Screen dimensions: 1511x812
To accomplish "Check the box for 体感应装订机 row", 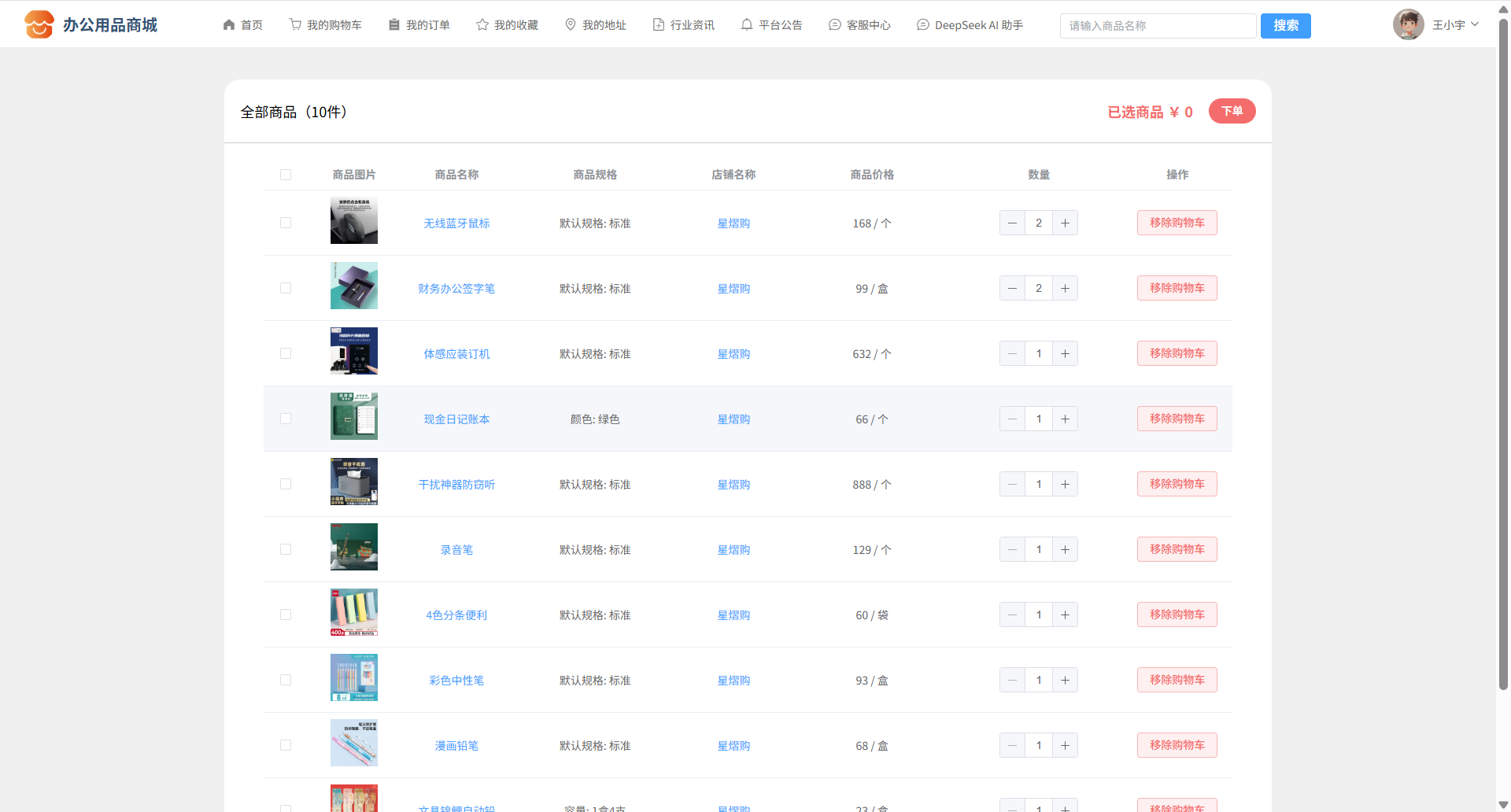I will tap(286, 353).
